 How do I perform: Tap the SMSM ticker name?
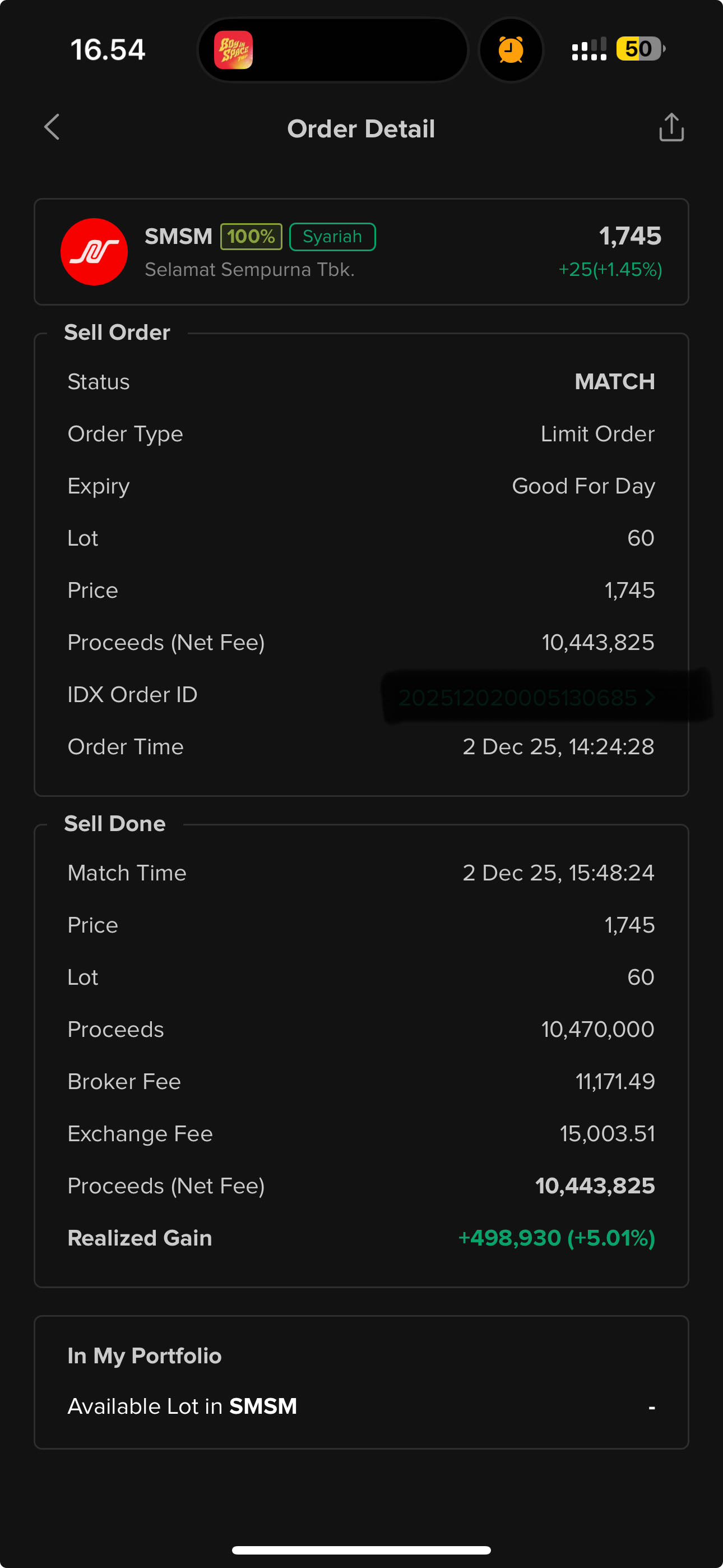point(178,236)
